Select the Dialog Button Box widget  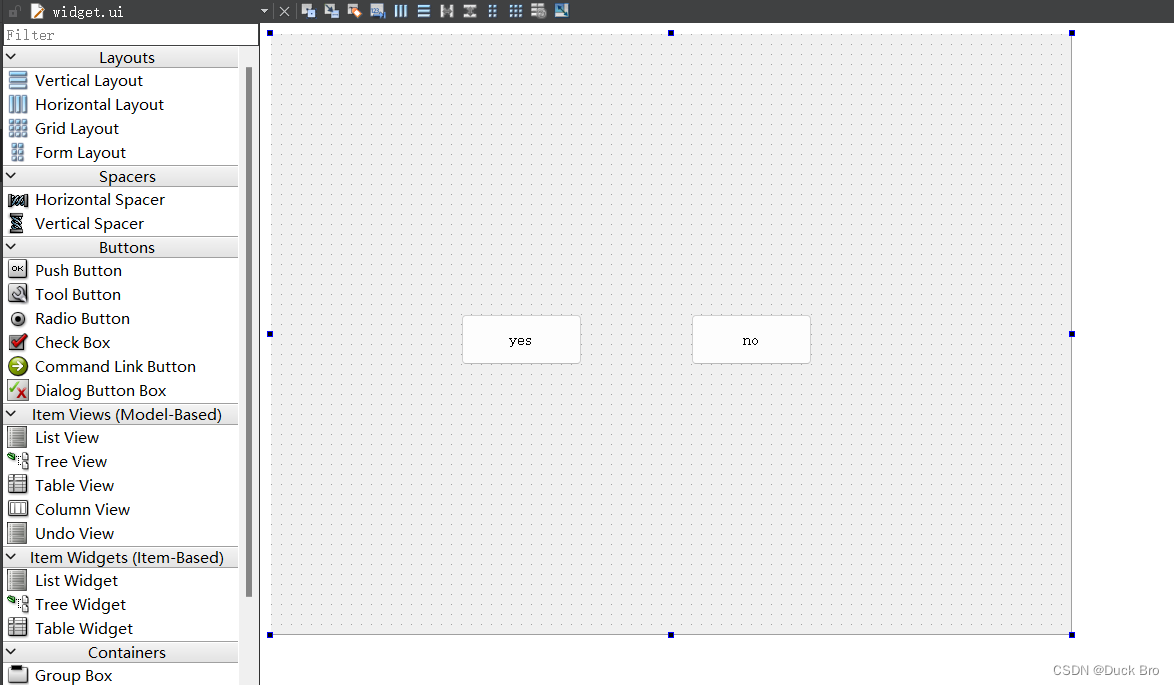tap(99, 390)
